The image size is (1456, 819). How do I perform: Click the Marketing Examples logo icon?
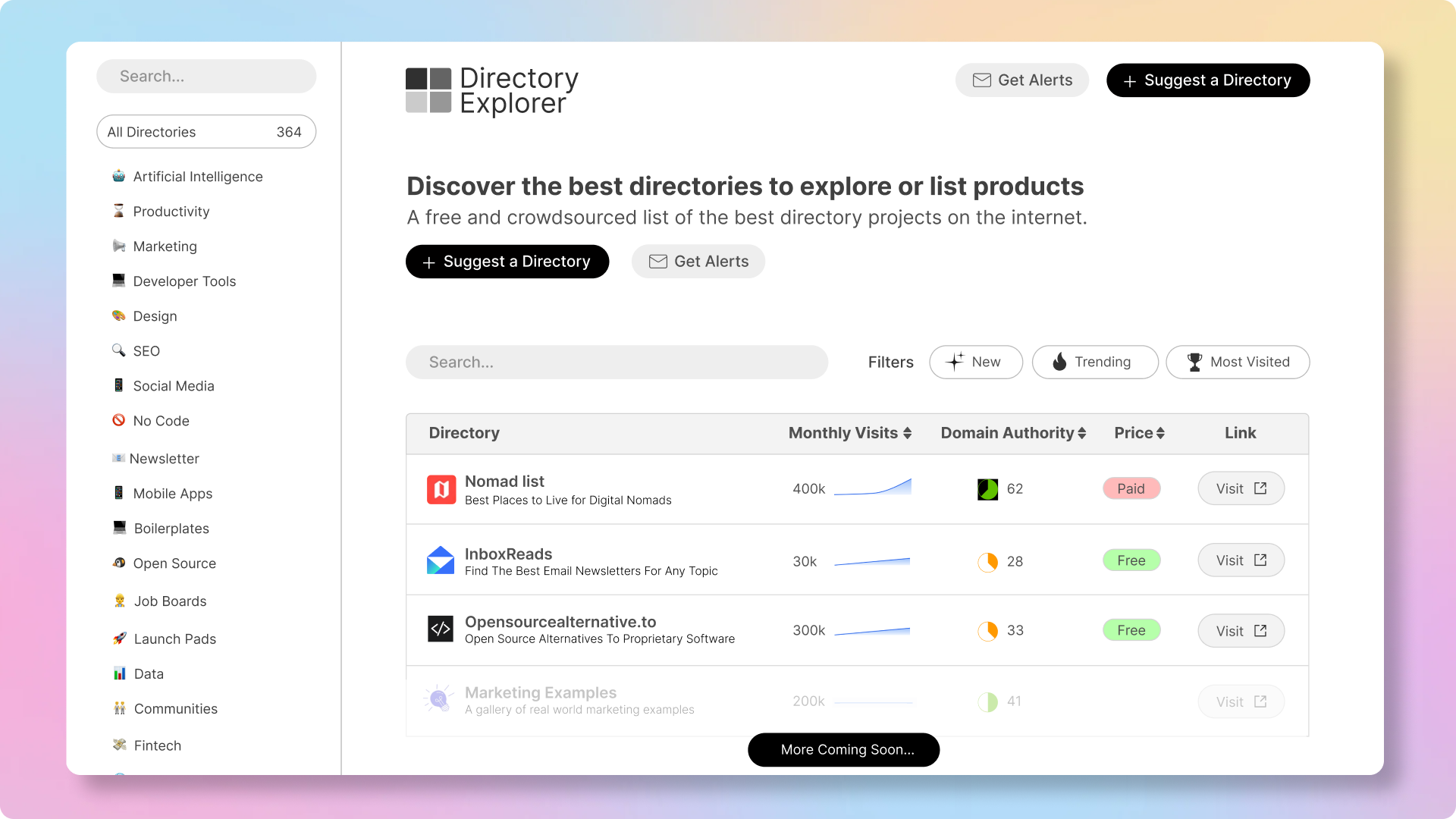click(x=439, y=698)
